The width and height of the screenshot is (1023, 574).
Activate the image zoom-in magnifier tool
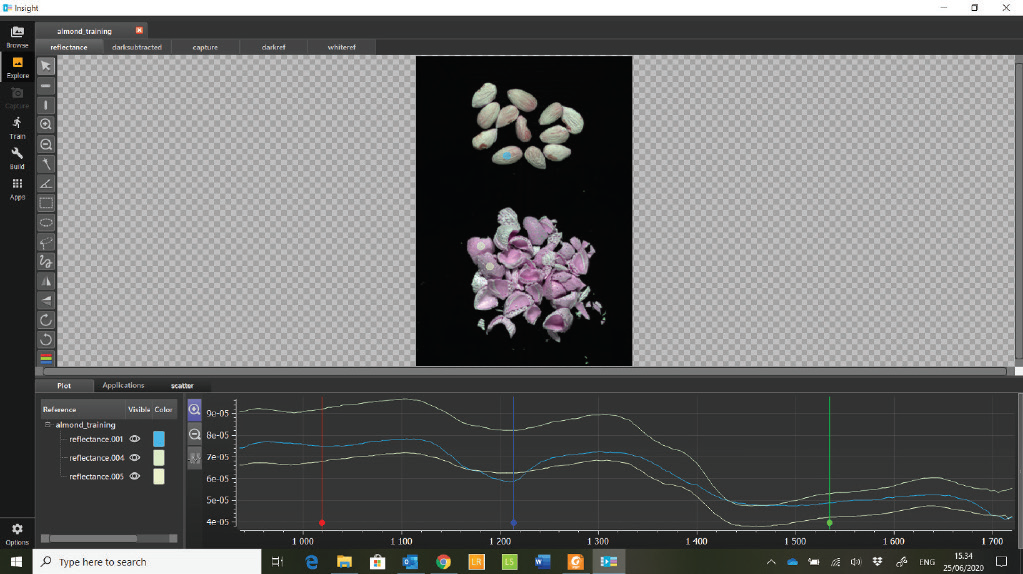46,124
